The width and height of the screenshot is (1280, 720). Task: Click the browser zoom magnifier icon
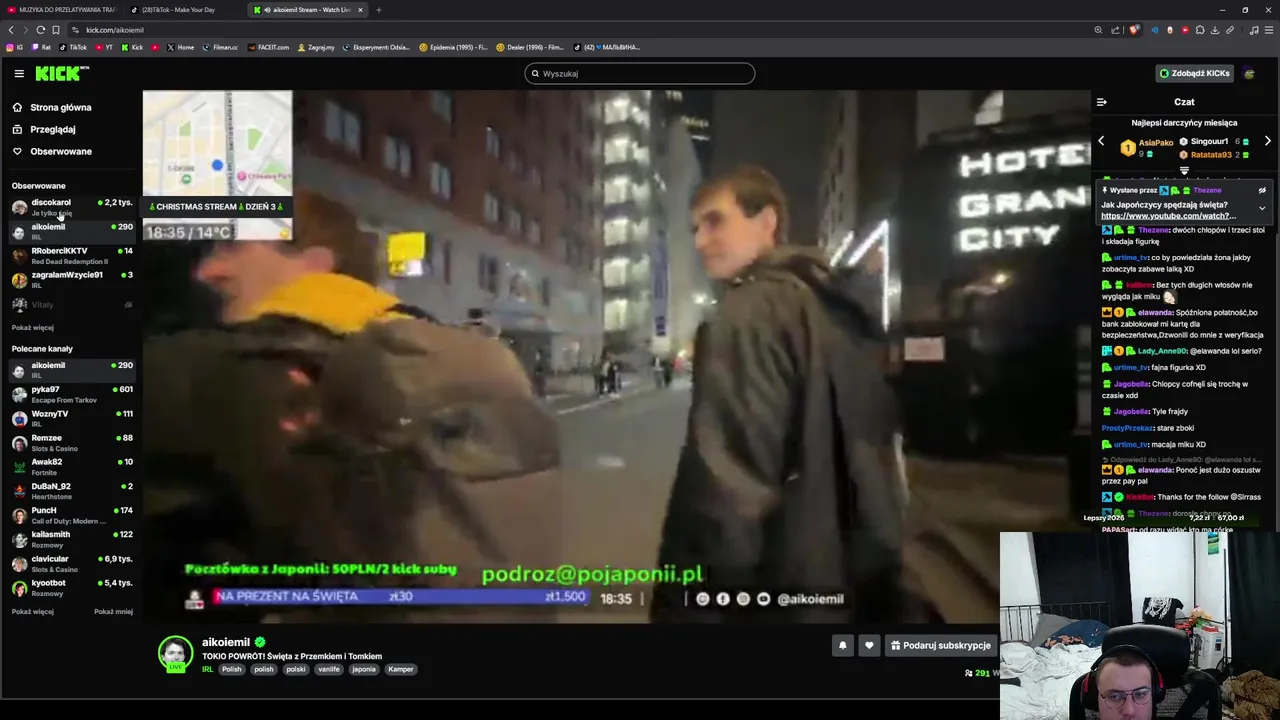coord(1098,30)
